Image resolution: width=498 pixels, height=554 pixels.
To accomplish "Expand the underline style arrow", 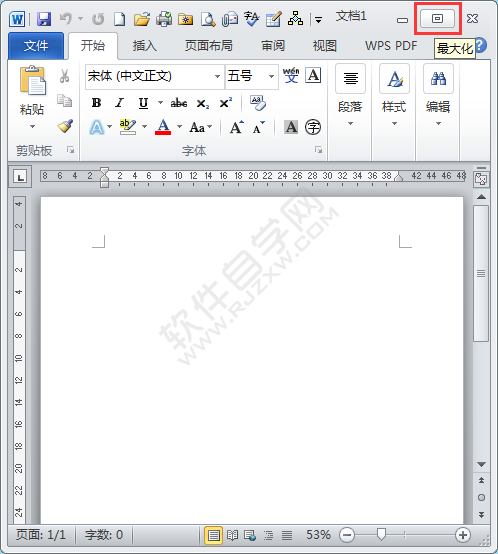I will point(160,103).
